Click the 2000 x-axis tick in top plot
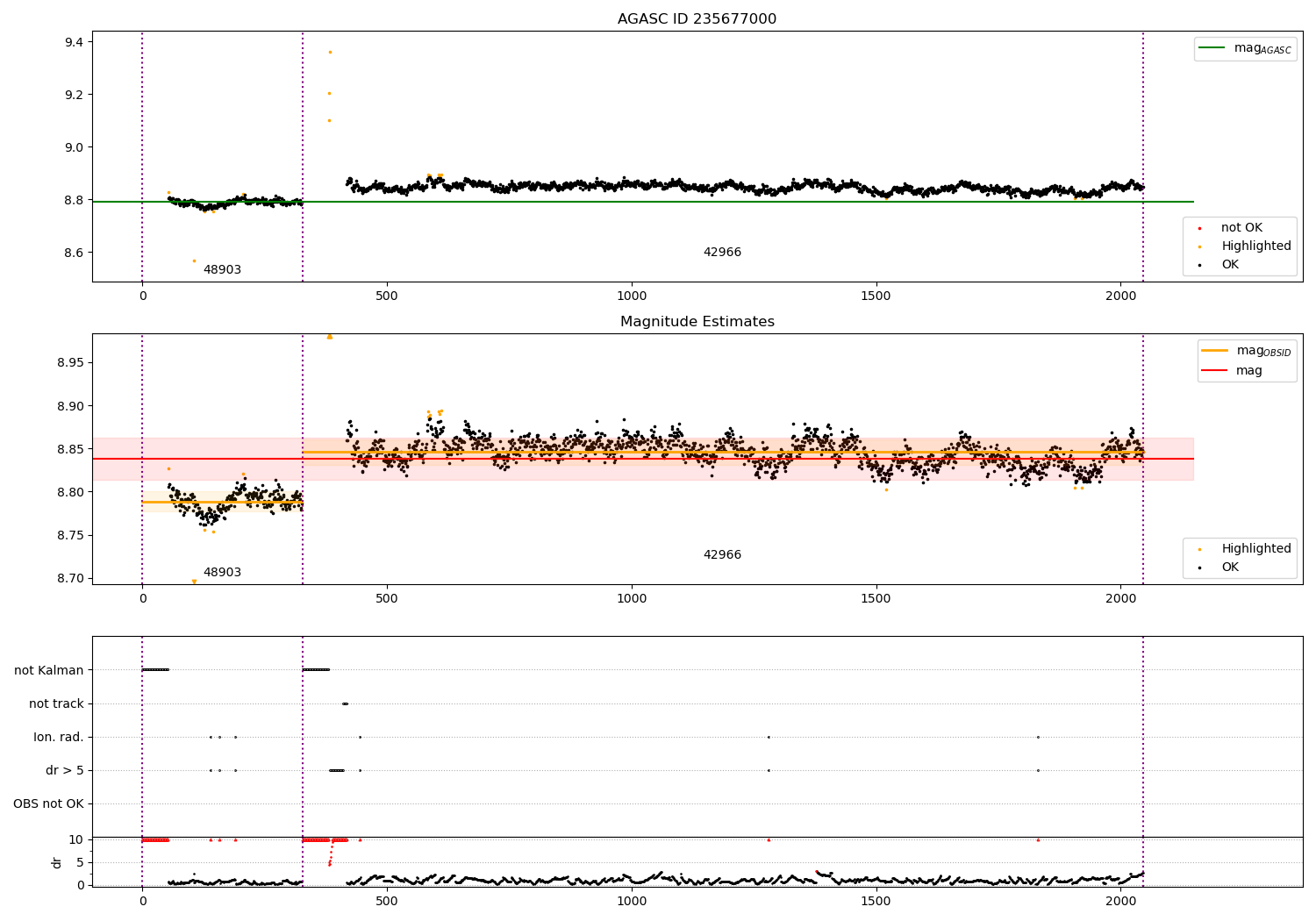The image size is (1316, 921). coord(1120,296)
